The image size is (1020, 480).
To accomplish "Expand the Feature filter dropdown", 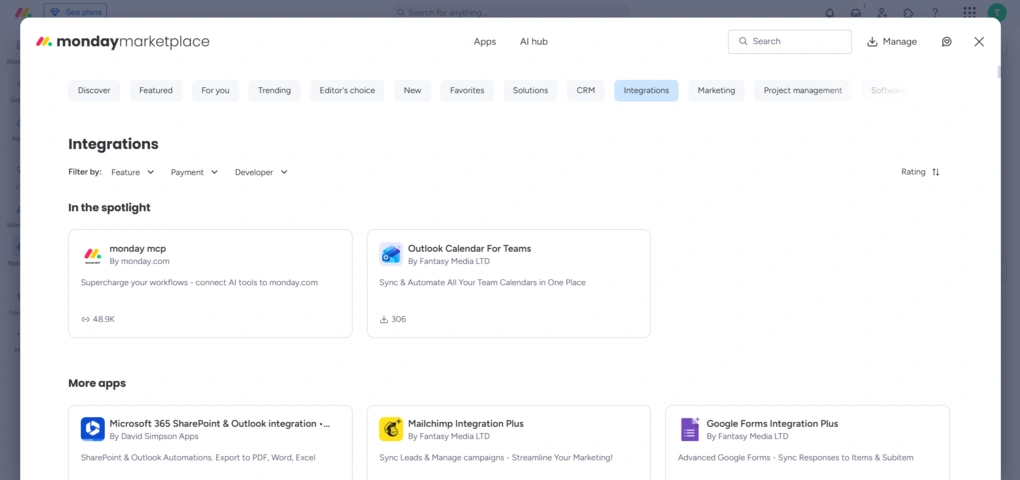I will pyautogui.click(x=133, y=172).
